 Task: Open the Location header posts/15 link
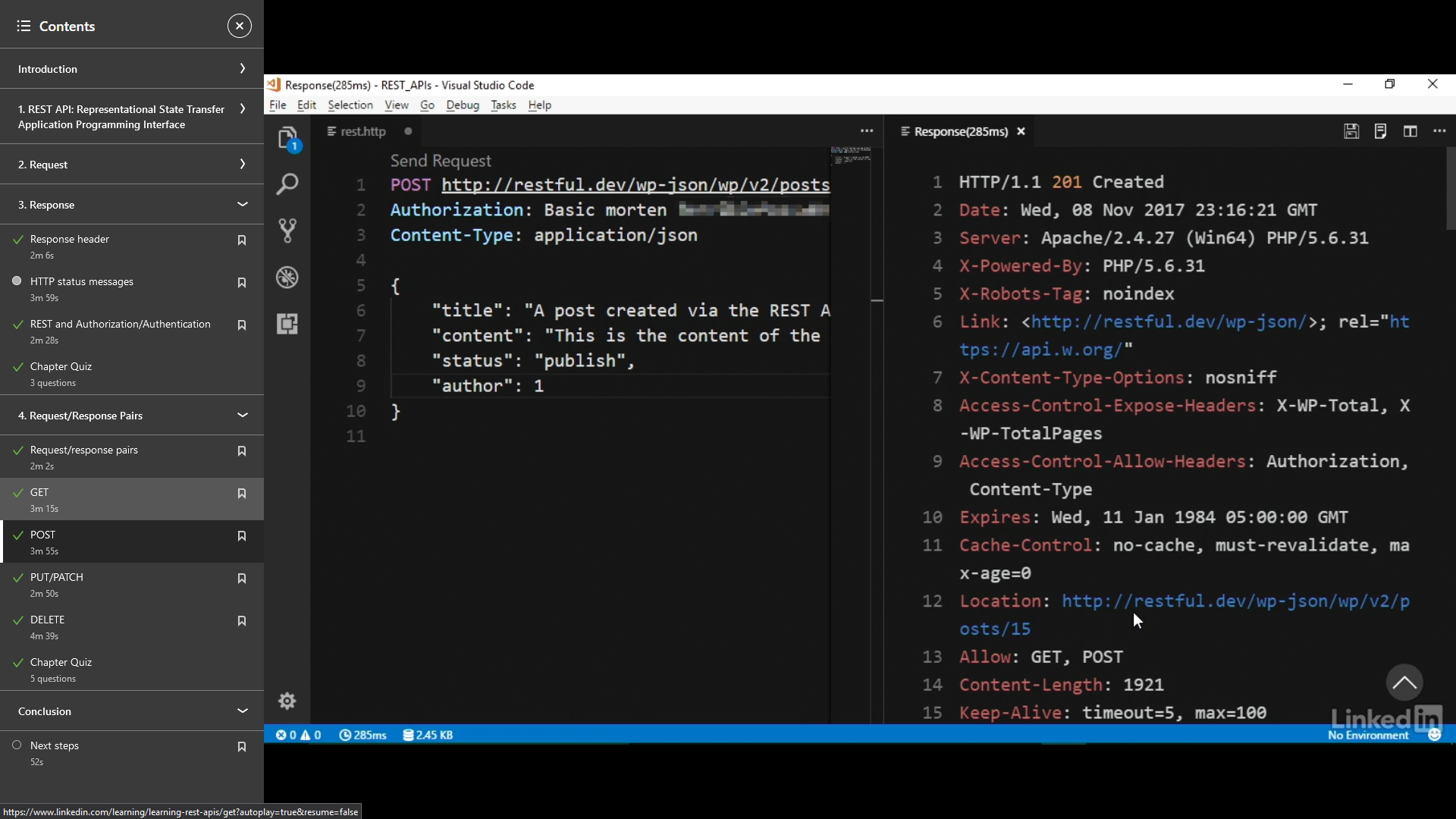(x=1185, y=615)
